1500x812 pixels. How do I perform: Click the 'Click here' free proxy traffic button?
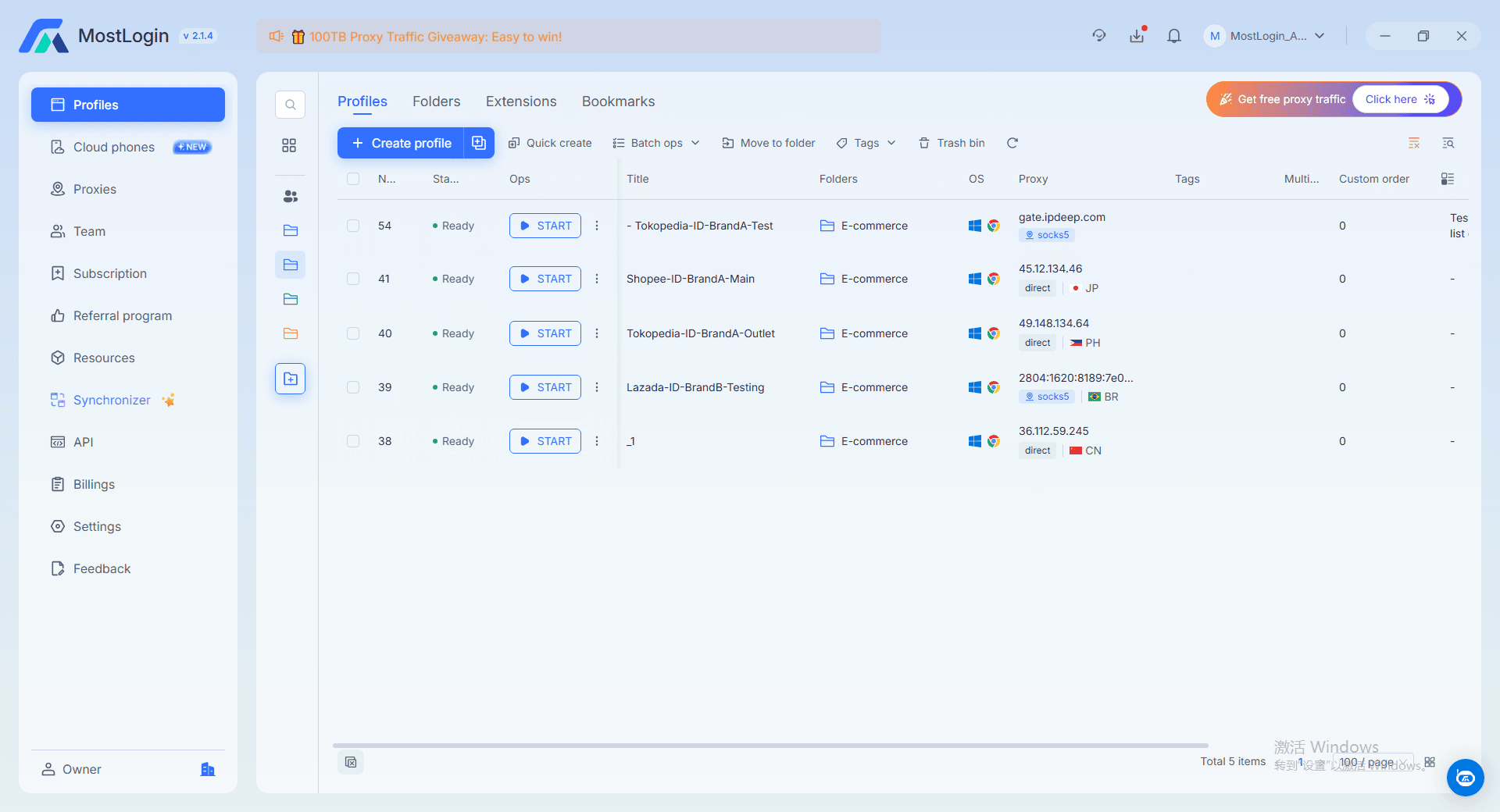coord(1401,99)
